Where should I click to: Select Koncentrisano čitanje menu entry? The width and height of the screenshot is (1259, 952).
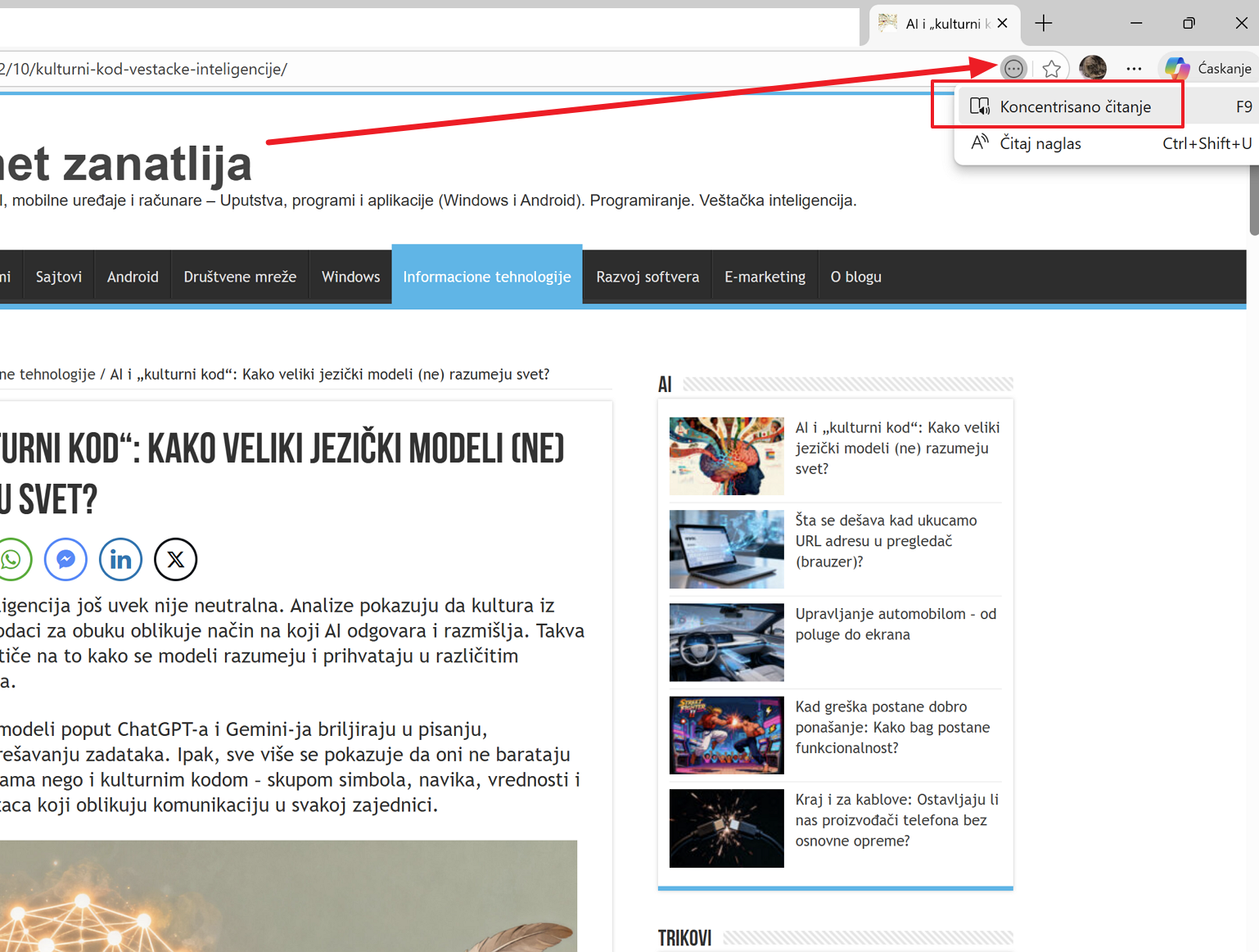pyautogui.click(x=1074, y=107)
